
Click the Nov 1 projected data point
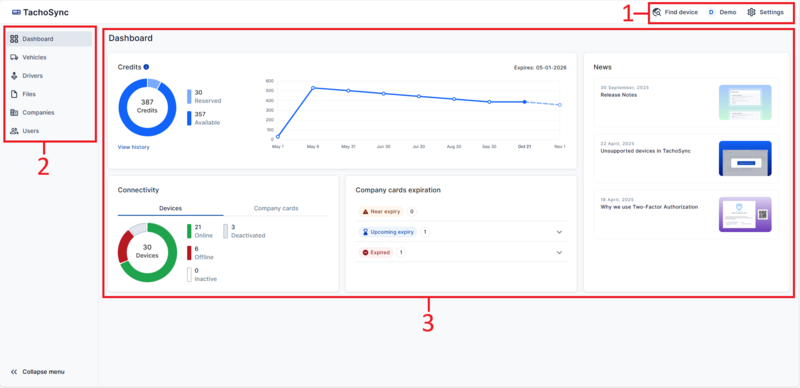pyautogui.click(x=560, y=105)
